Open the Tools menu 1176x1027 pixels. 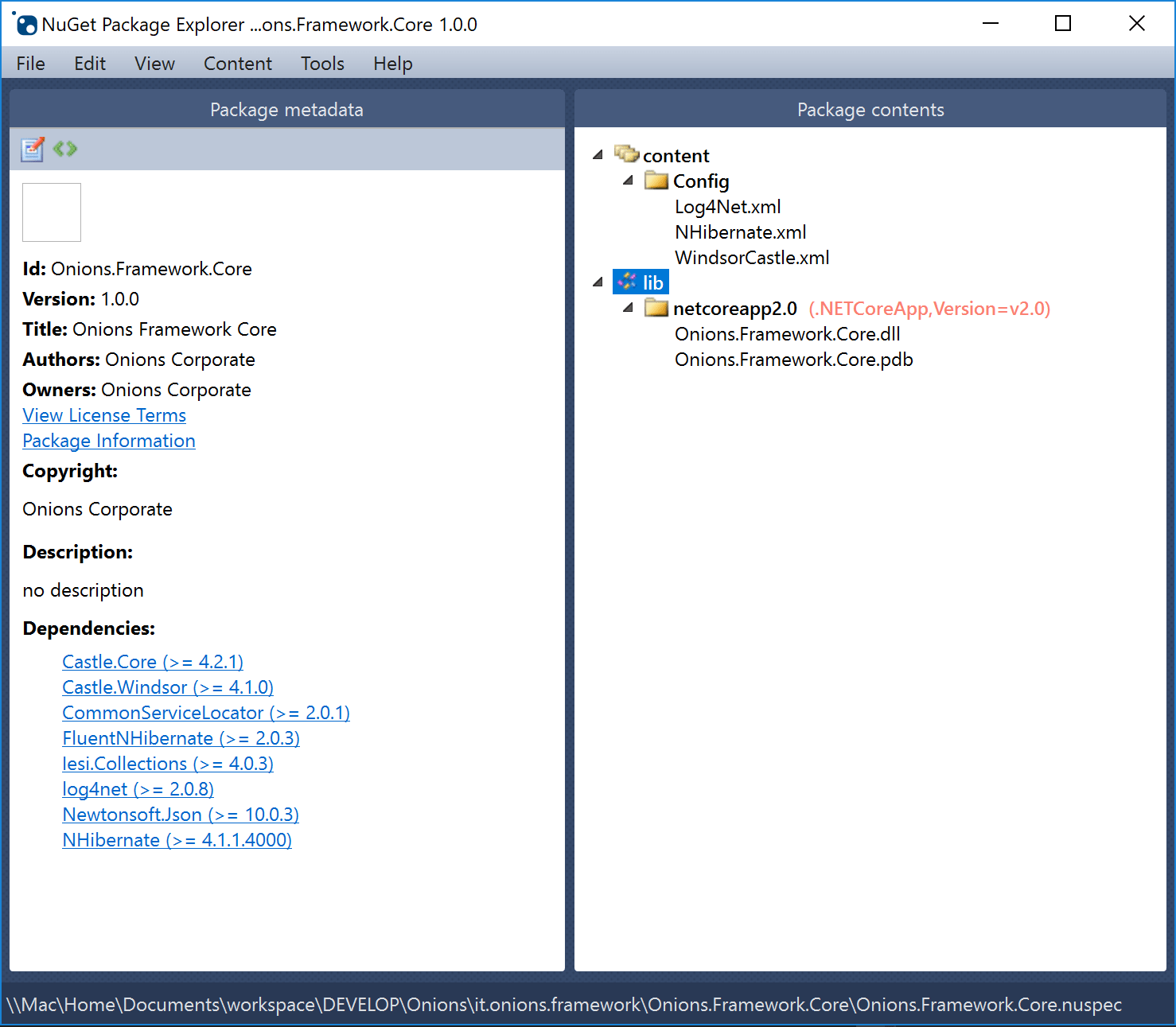click(x=322, y=64)
